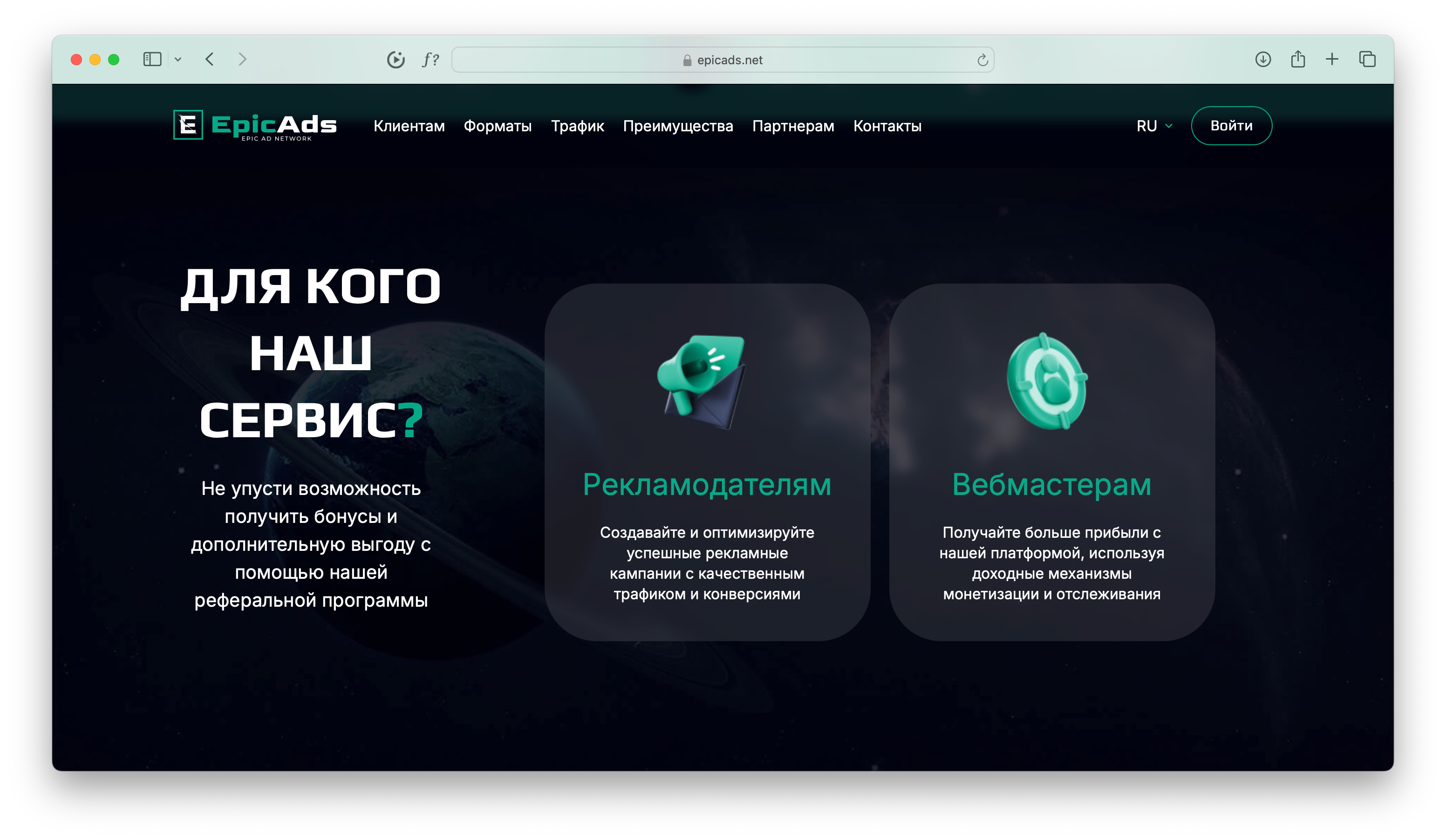Screen dimensions: 1446x840
Task: Toggle the Safari sidebar
Action: [x=152, y=59]
